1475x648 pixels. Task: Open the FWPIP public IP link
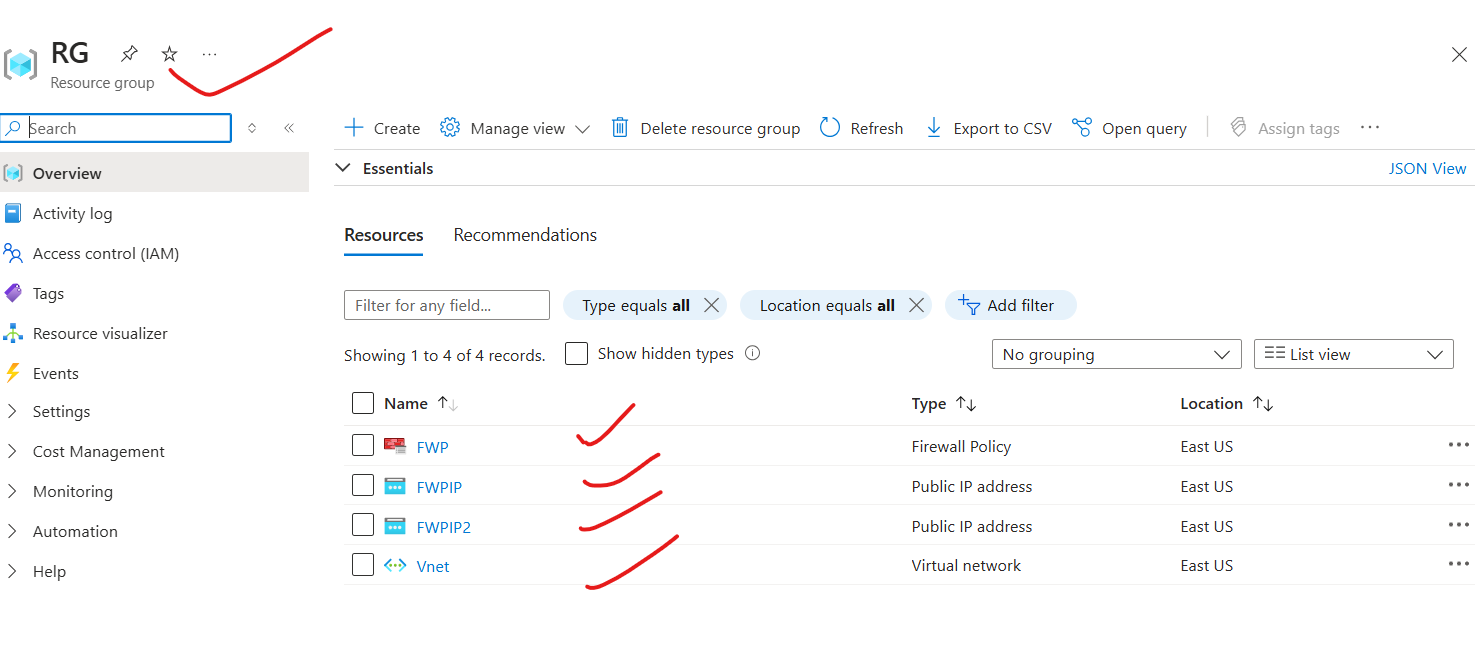coord(439,487)
